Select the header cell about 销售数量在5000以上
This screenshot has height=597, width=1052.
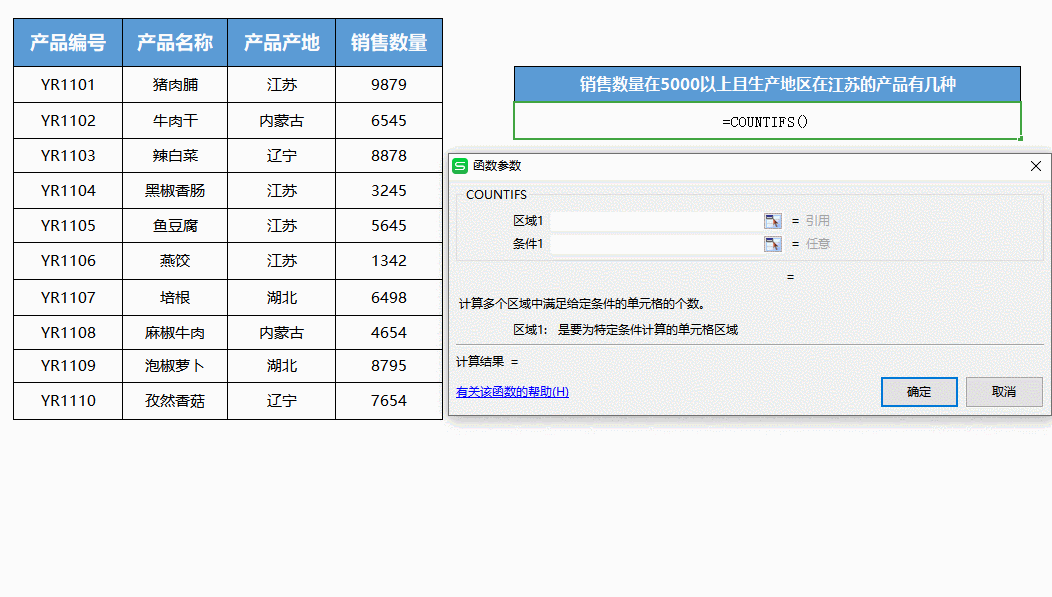coord(767,85)
